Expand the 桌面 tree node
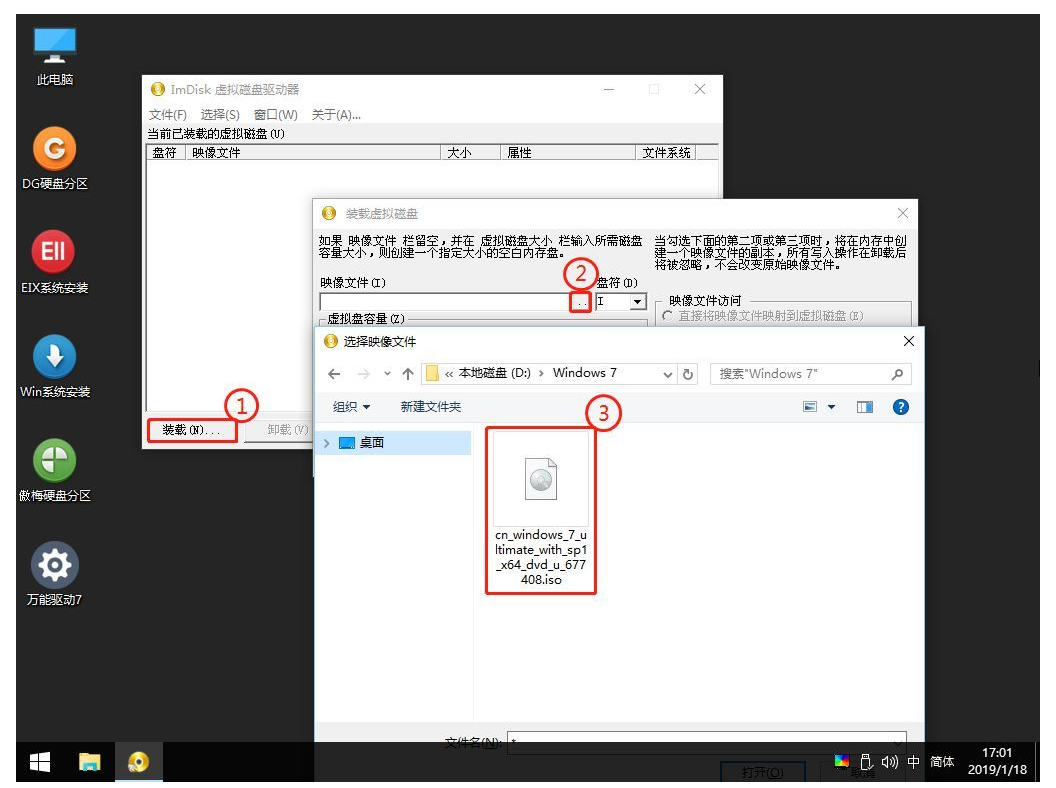The width and height of the screenshot is (1056, 788). point(327,443)
